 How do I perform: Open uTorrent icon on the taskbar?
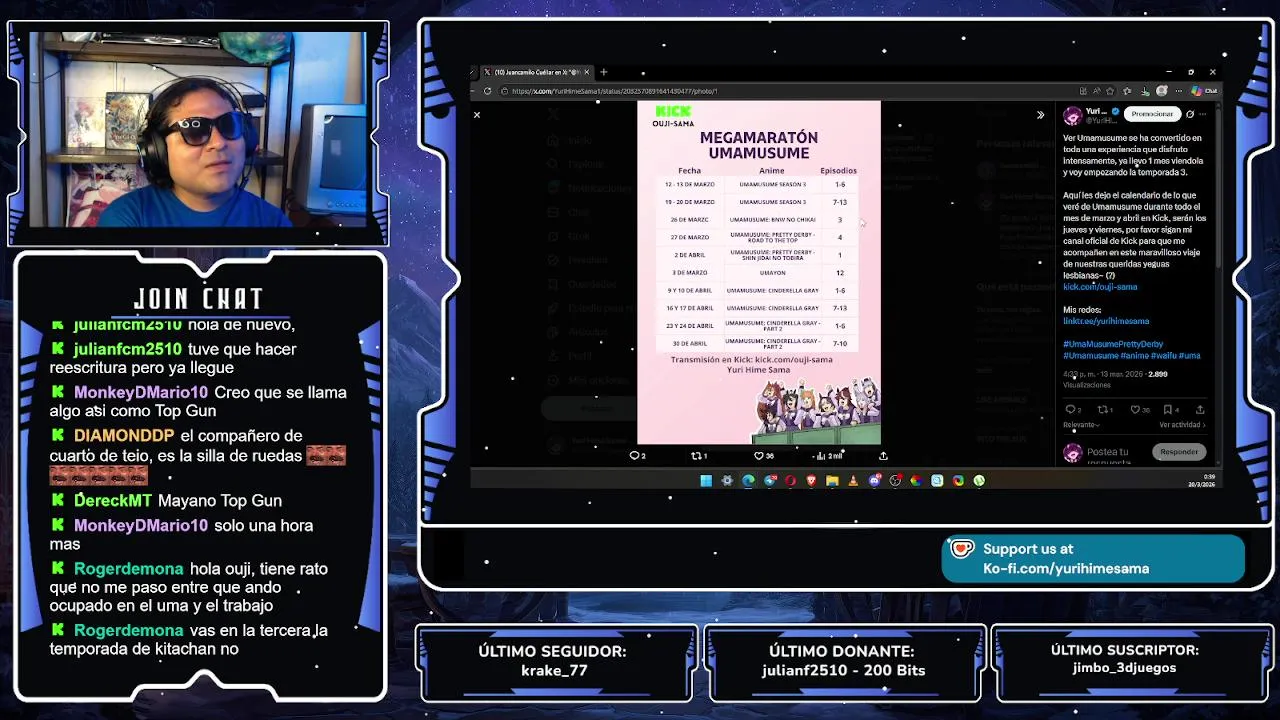click(979, 481)
